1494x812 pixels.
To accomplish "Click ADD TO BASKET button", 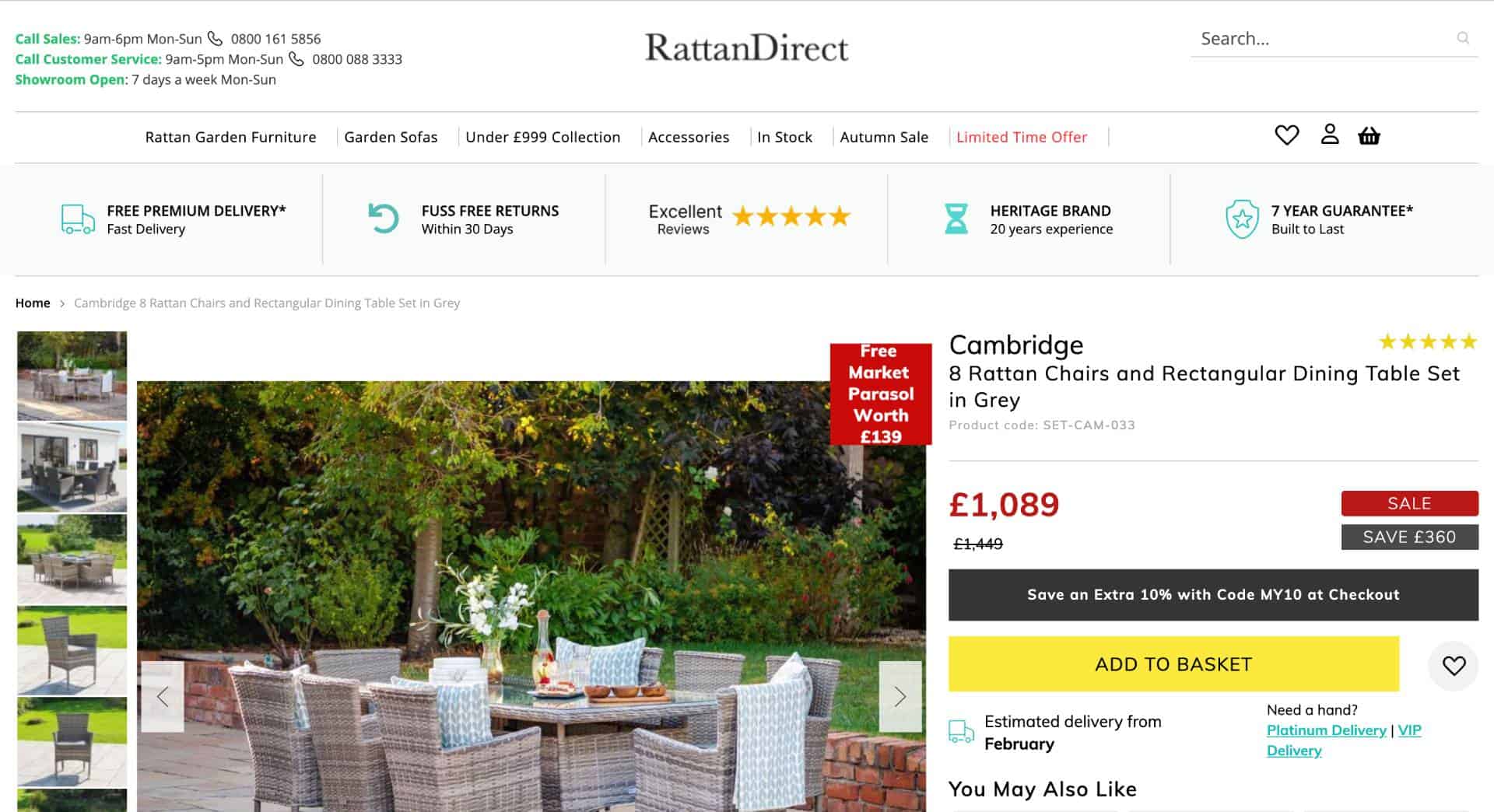I will tap(1173, 664).
